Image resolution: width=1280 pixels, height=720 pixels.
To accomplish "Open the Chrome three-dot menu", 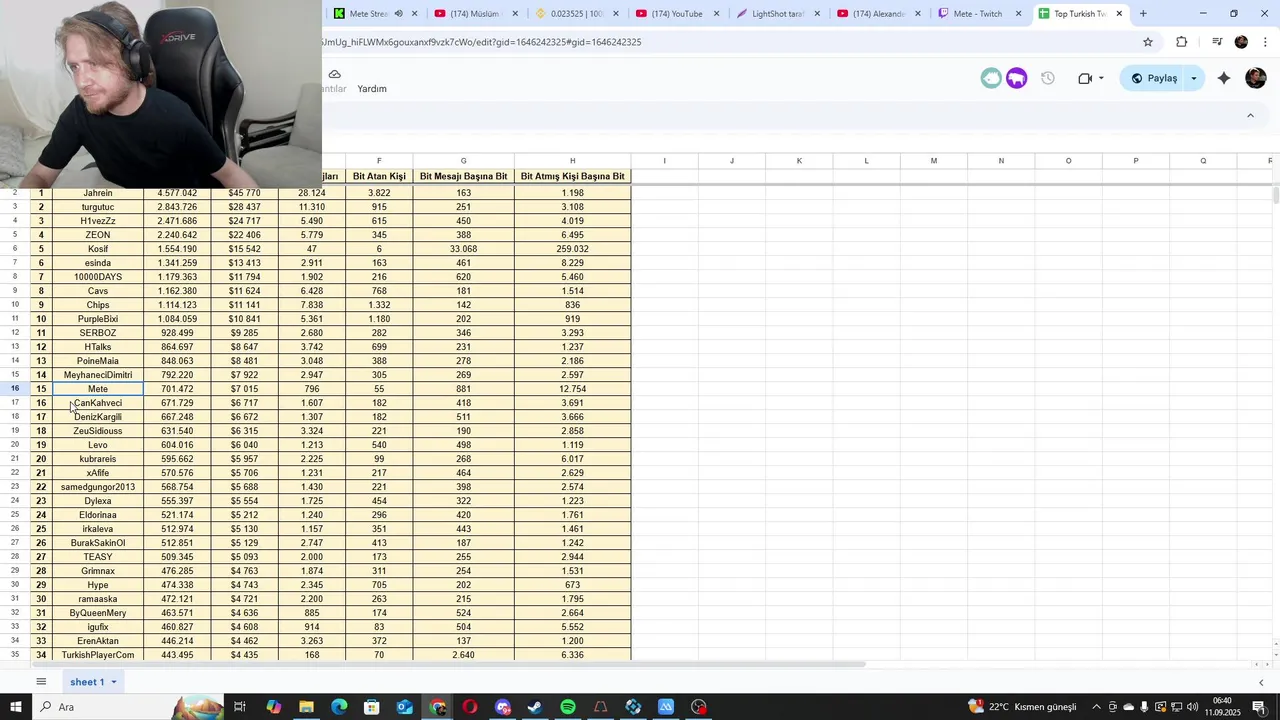I will tap(1266, 42).
